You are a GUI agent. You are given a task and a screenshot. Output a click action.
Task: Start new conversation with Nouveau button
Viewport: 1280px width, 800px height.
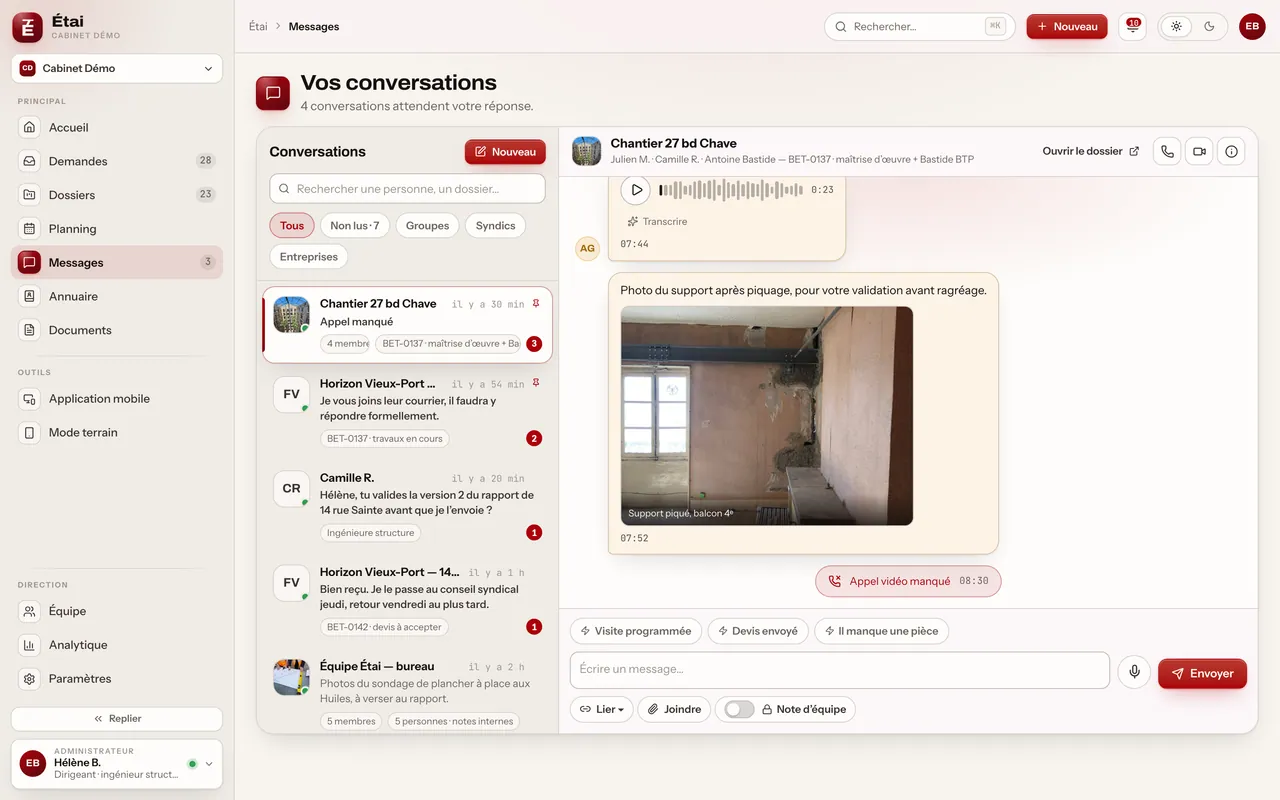pyautogui.click(x=505, y=152)
